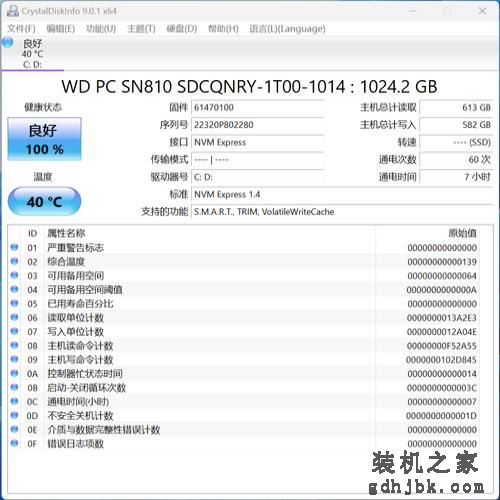The height and width of the screenshot is (500, 500).
Task: Open the 功能(U) menu
Action: pyautogui.click(x=101, y=29)
